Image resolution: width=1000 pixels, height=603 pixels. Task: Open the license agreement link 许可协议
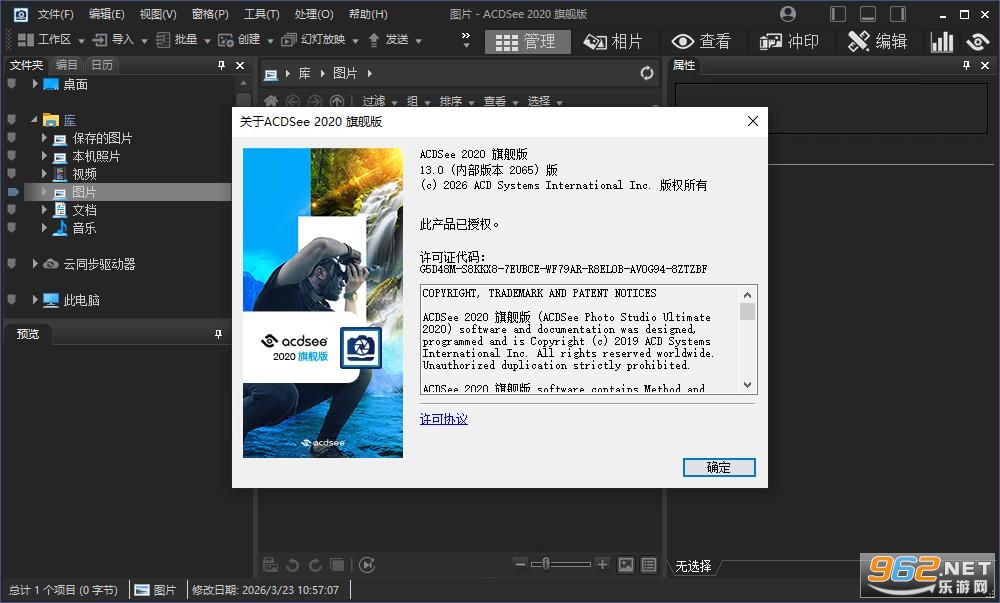pos(443,419)
